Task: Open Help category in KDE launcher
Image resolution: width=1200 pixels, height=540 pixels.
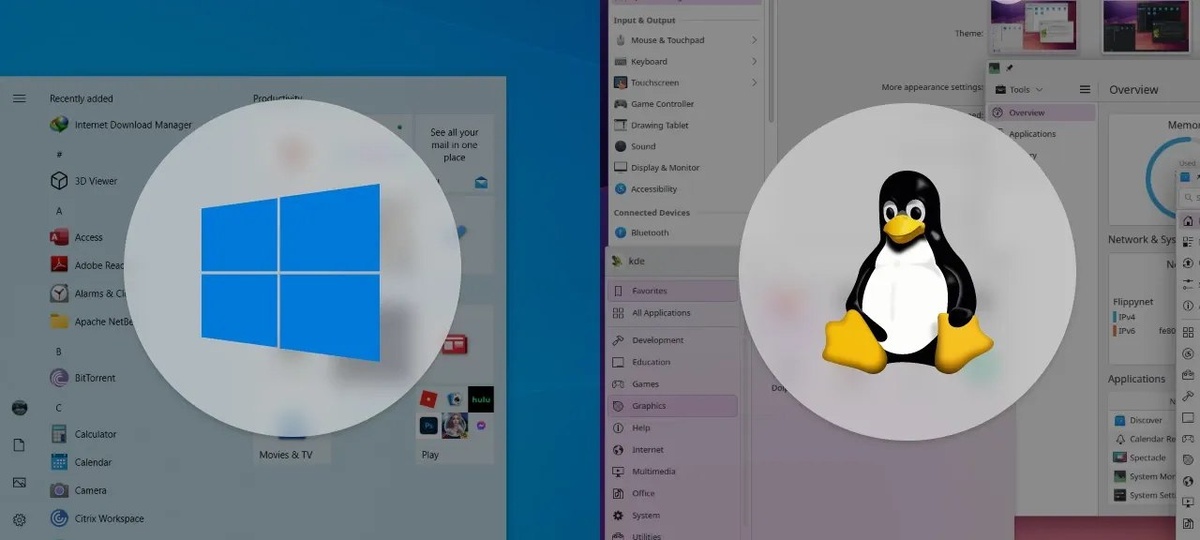Action: pyautogui.click(x=672, y=428)
